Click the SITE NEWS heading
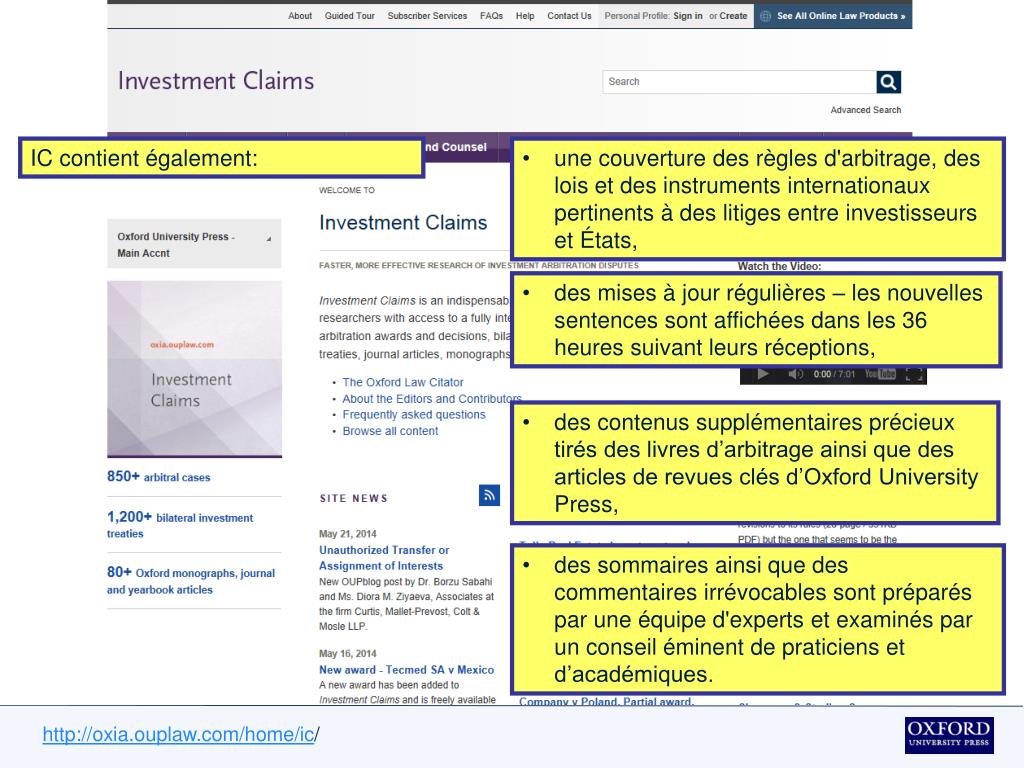 tap(353, 498)
